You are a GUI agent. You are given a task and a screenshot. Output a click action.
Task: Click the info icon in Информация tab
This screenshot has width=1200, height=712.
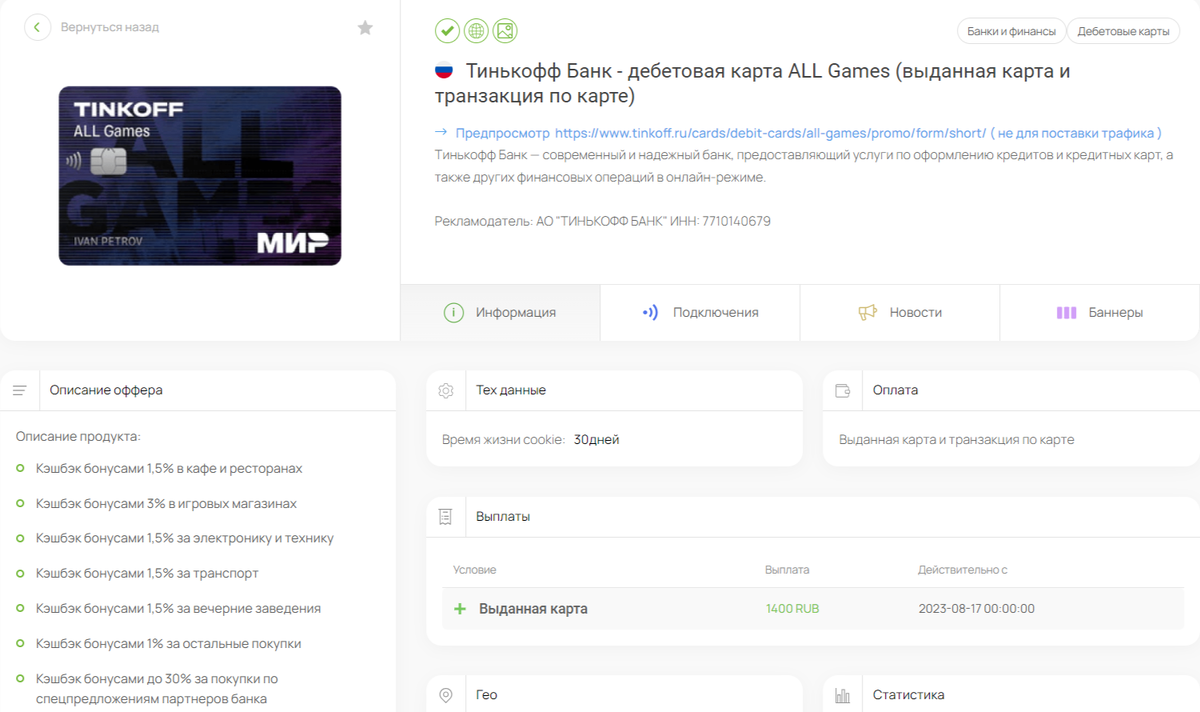coord(454,312)
